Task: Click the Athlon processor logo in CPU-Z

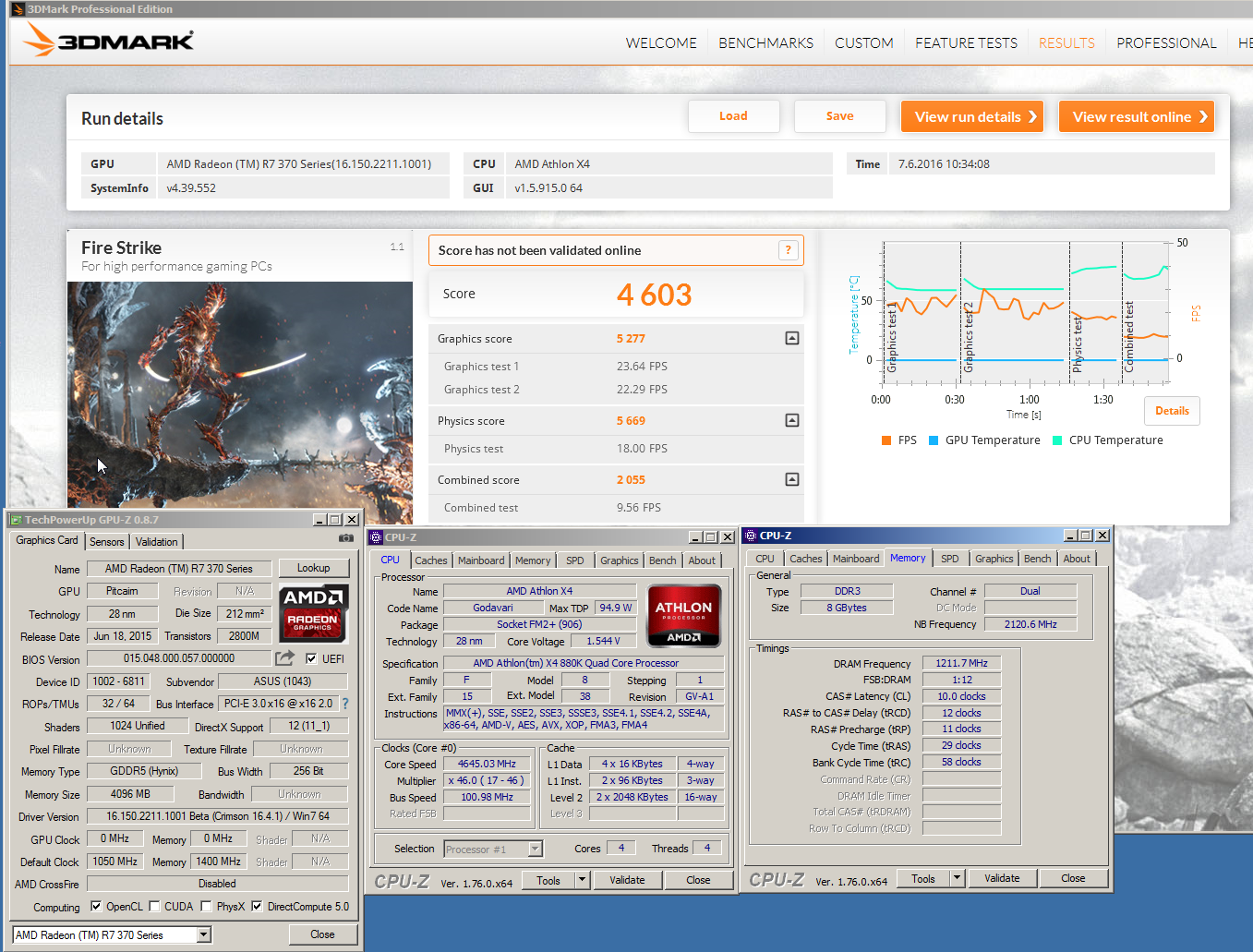Action: (683, 616)
